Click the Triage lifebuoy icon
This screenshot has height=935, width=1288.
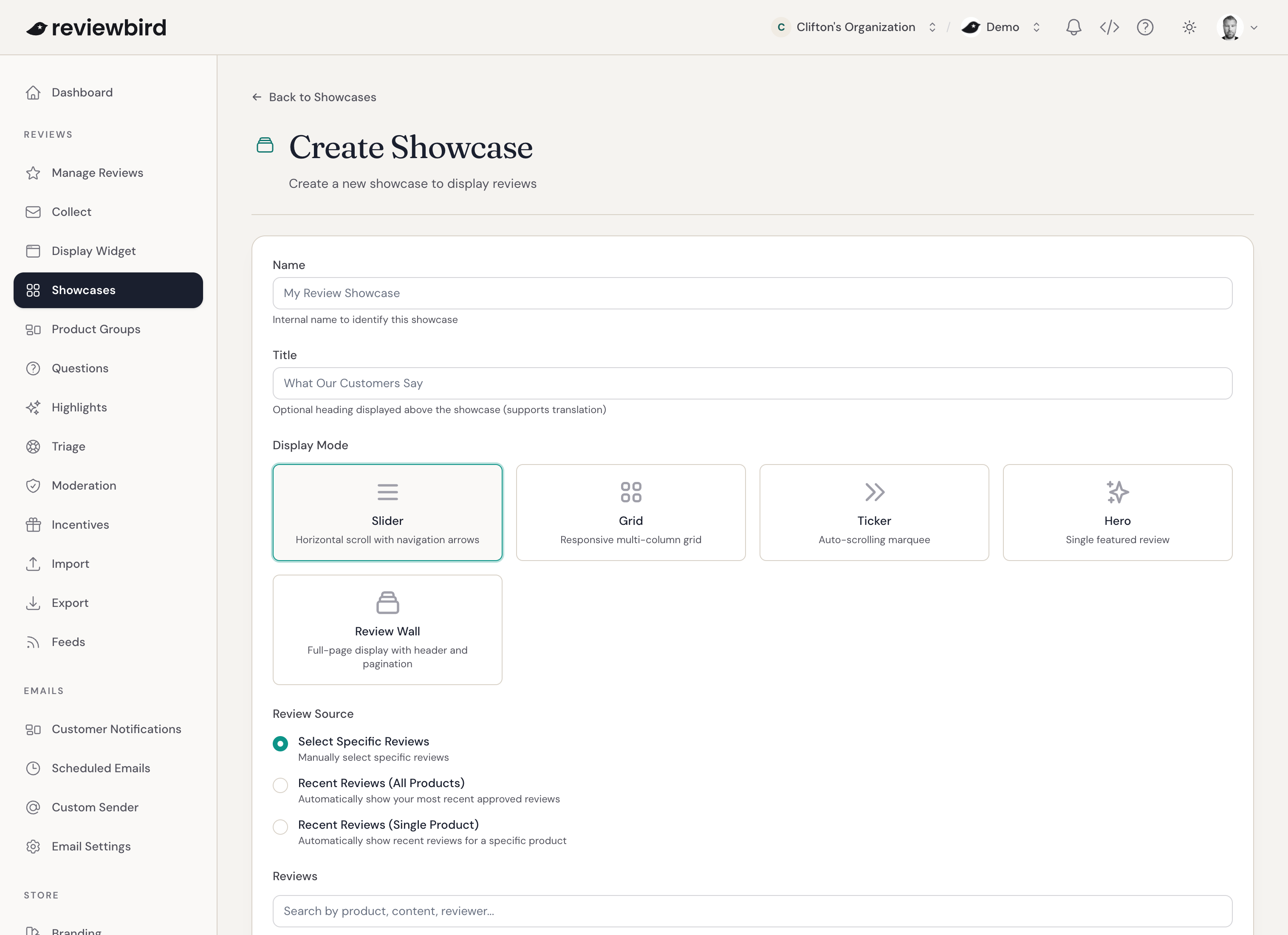tap(33, 447)
